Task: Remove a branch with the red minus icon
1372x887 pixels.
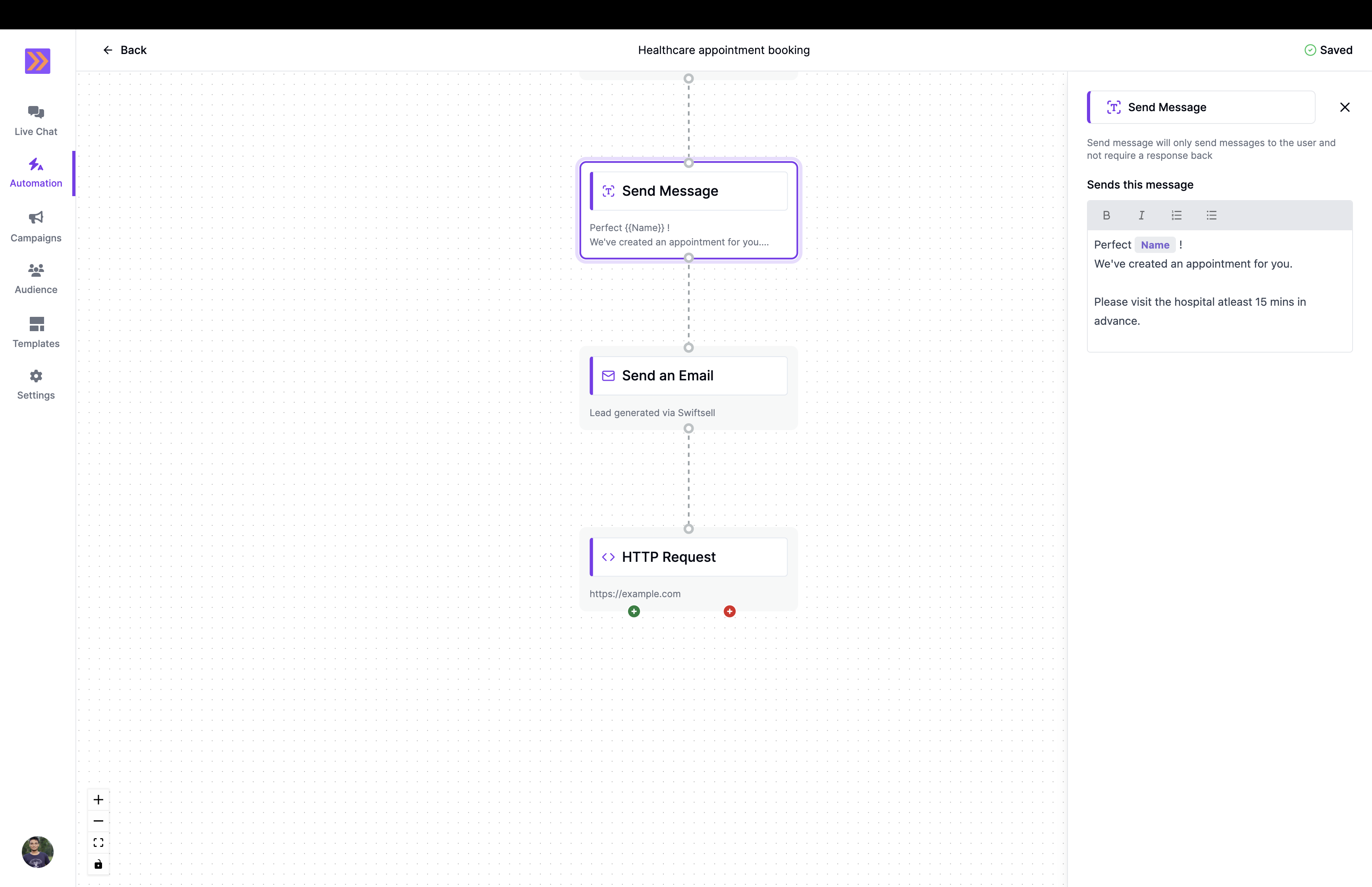Action: tap(729, 611)
